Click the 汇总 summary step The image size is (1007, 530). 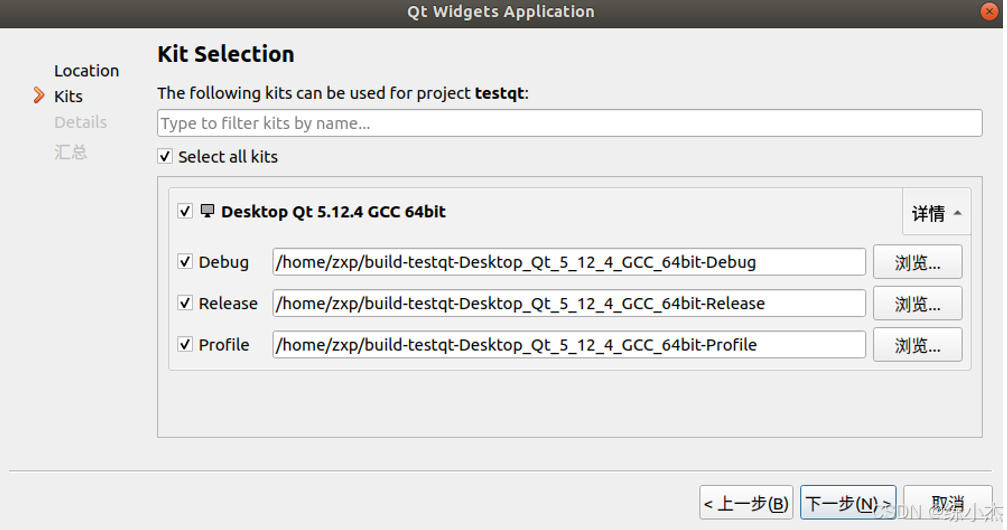pyautogui.click(x=71, y=152)
